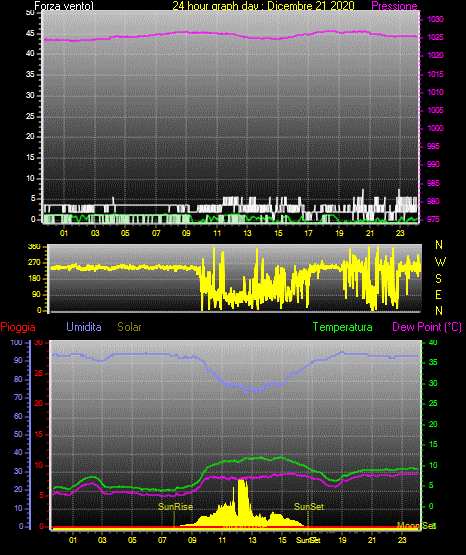This screenshot has height=555, width=466.
Task: Click the SunSet marker label in graph
Action: pyautogui.click(x=309, y=507)
